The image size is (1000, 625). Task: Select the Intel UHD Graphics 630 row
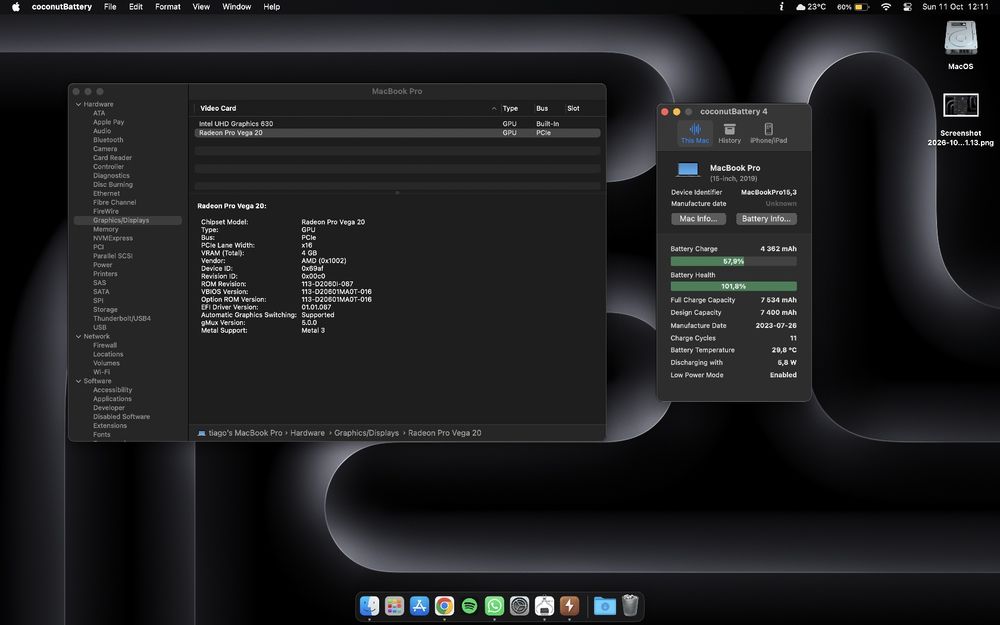coord(397,124)
